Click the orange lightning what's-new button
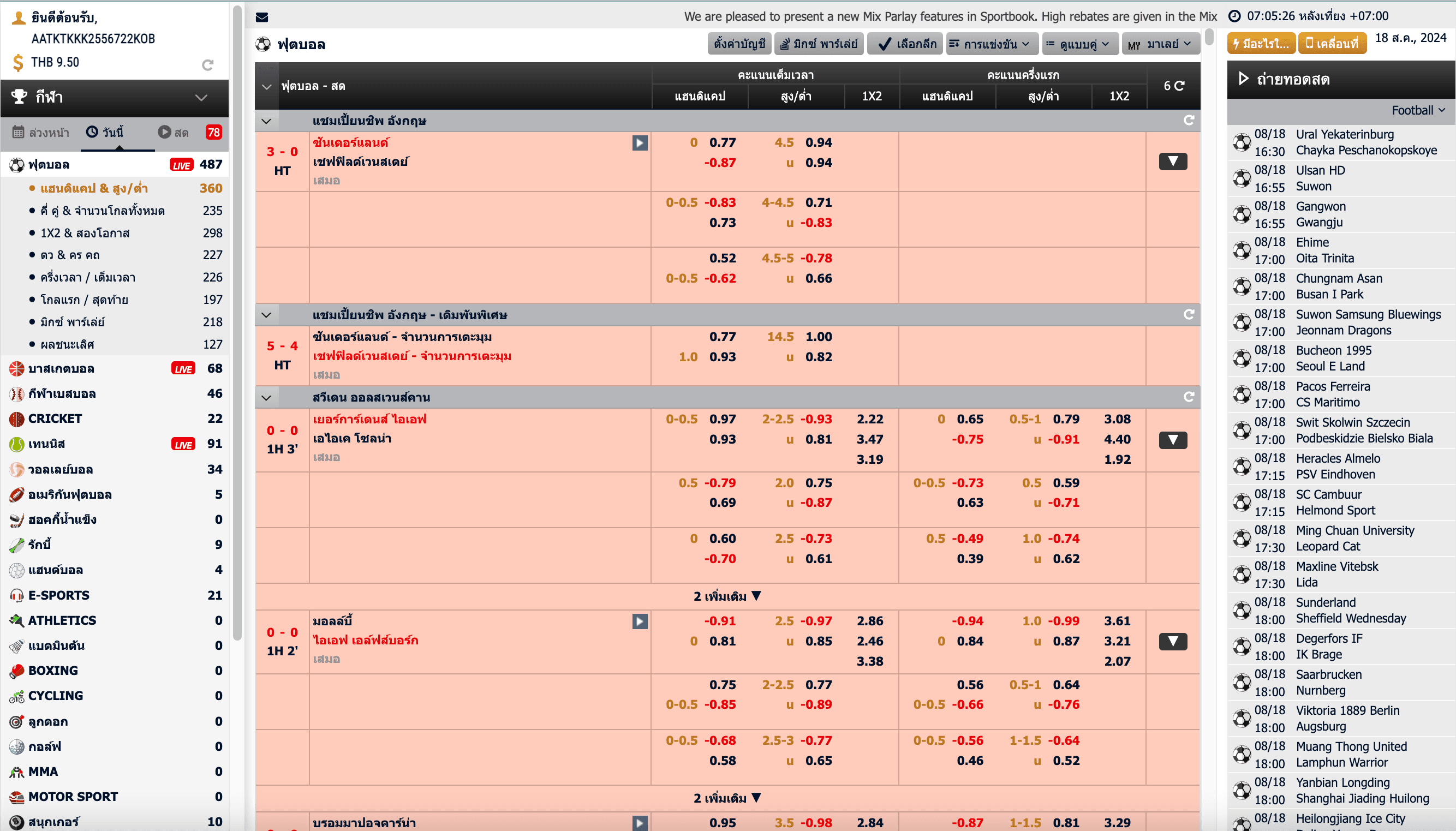The height and width of the screenshot is (831, 1456). coord(1261,43)
